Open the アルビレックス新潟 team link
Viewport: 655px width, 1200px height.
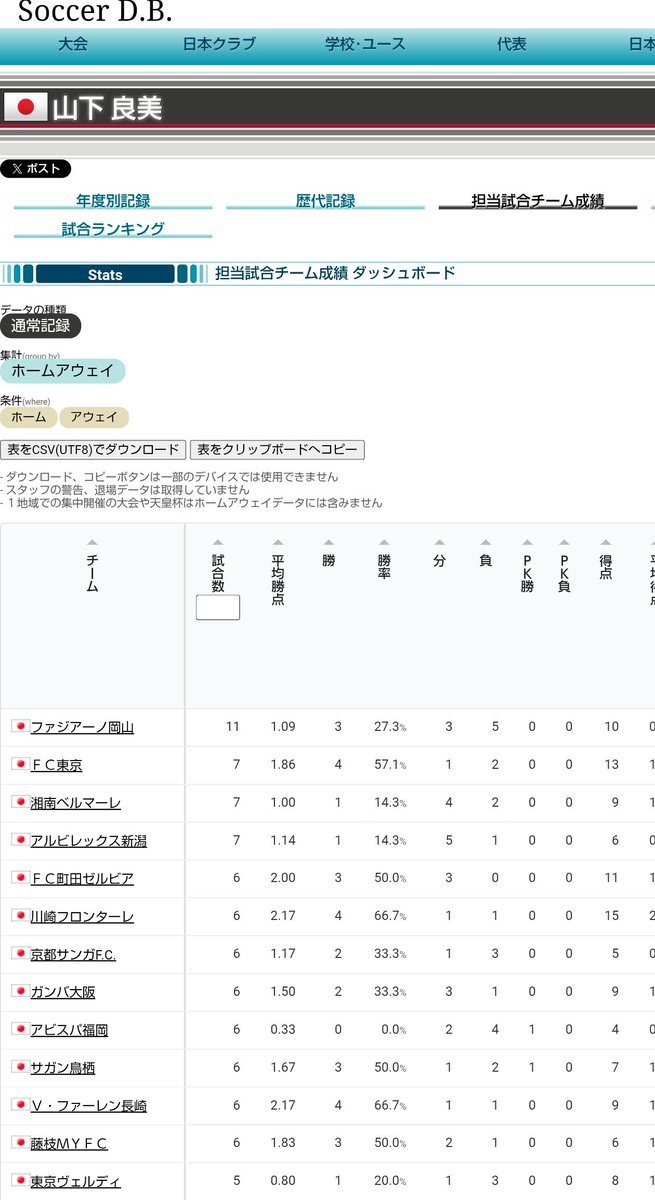88,841
